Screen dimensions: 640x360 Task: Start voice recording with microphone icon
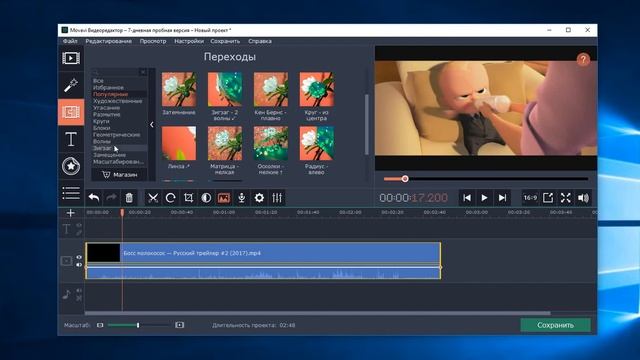242,198
